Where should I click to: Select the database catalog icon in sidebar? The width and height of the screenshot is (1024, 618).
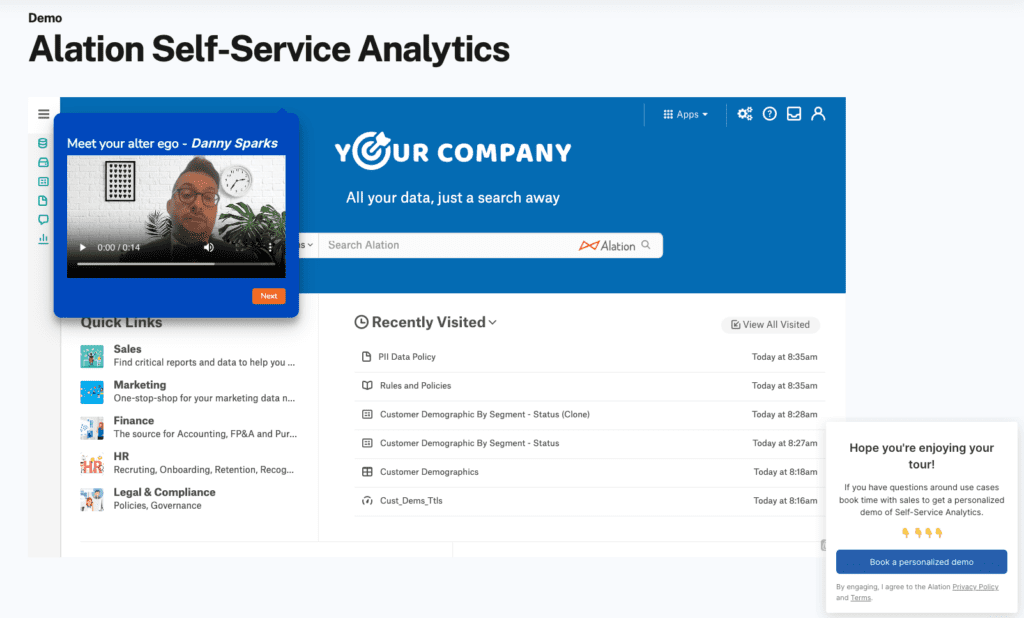click(x=44, y=142)
